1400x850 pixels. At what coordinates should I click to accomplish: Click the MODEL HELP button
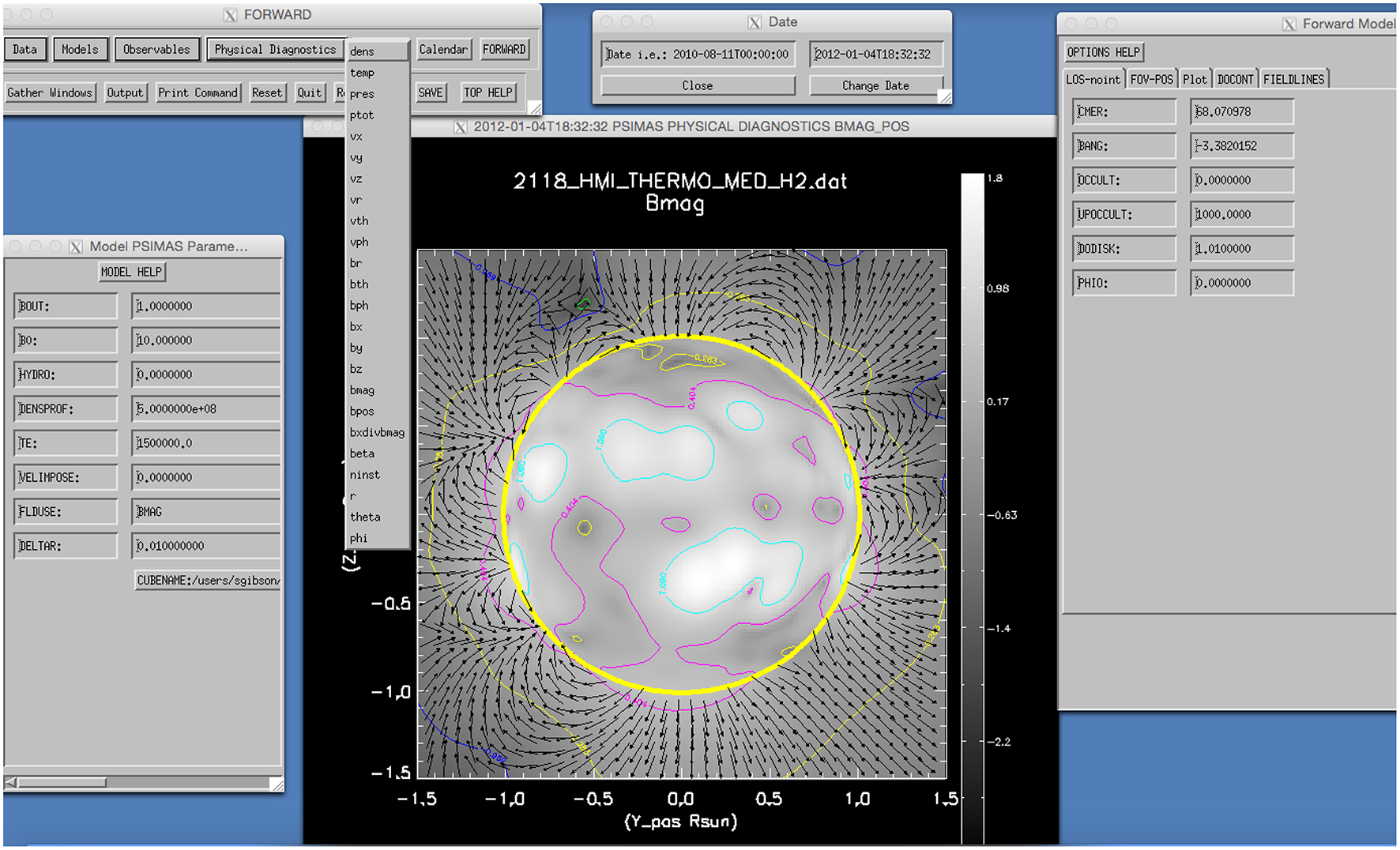click(131, 272)
